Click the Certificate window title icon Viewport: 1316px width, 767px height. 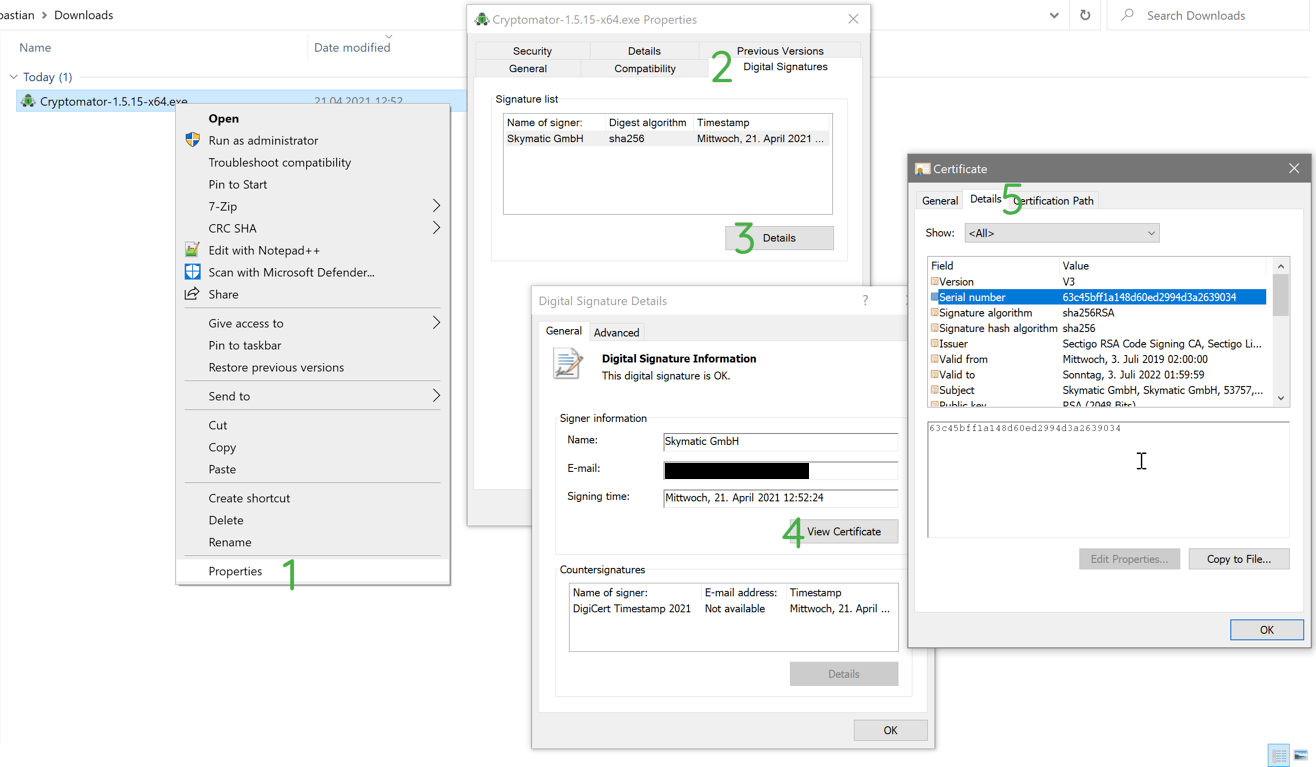[922, 169]
